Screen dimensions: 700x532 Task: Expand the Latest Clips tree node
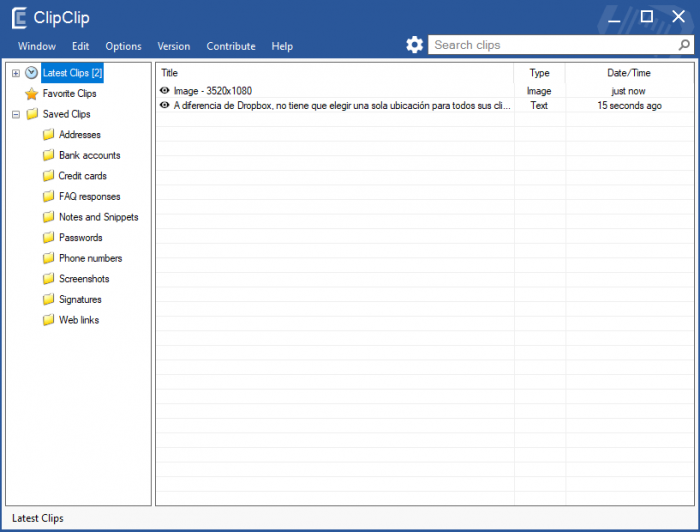tap(16, 73)
